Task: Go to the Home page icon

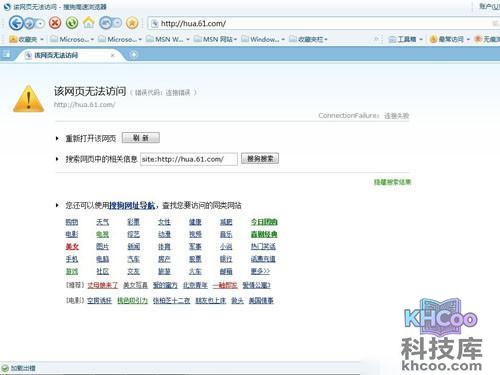Action: point(89,23)
